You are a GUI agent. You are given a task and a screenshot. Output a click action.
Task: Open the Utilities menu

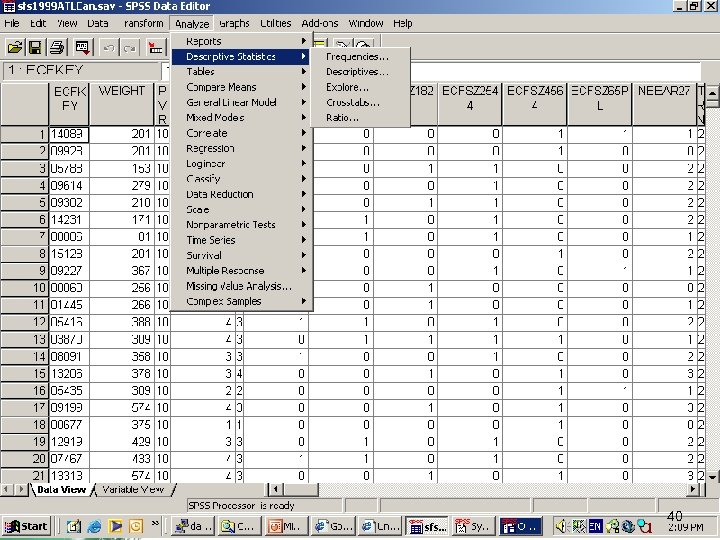click(x=276, y=23)
